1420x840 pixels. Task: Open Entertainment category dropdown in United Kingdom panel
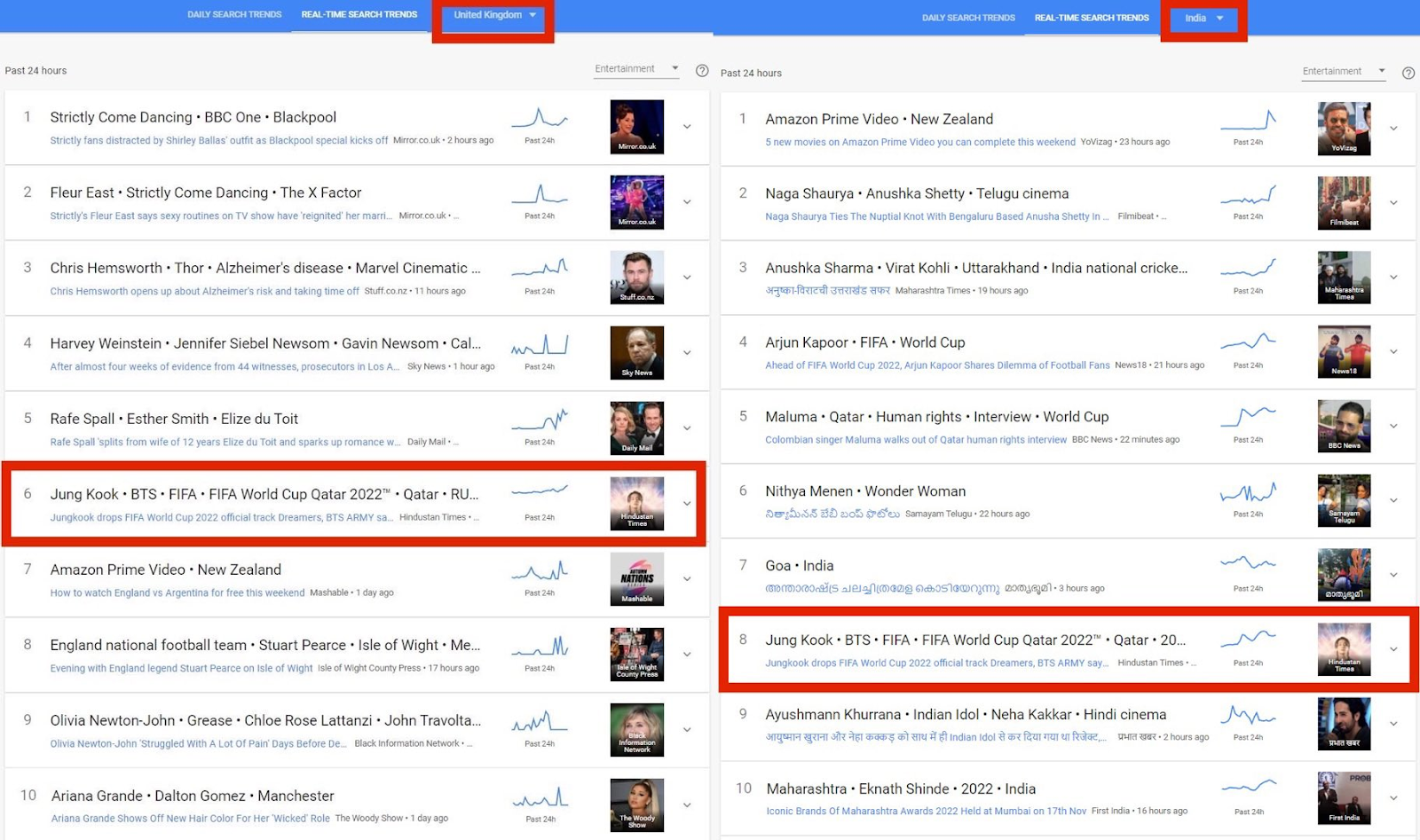(x=636, y=69)
